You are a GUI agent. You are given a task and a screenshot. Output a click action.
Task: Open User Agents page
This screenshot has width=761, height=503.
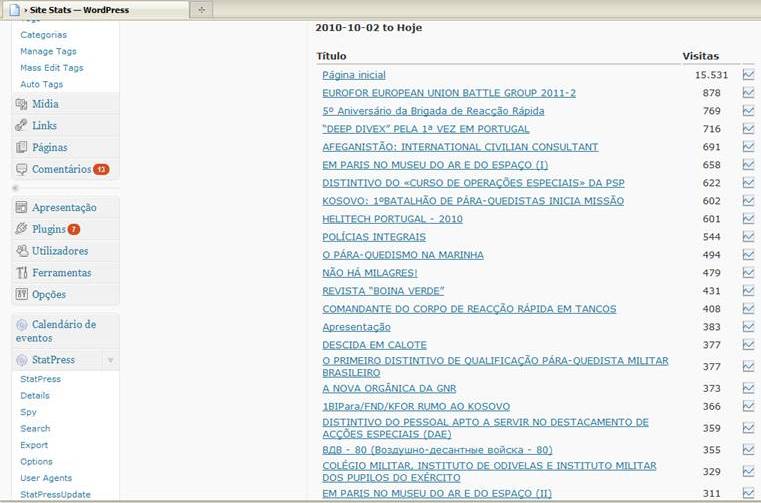[x=46, y=478]
